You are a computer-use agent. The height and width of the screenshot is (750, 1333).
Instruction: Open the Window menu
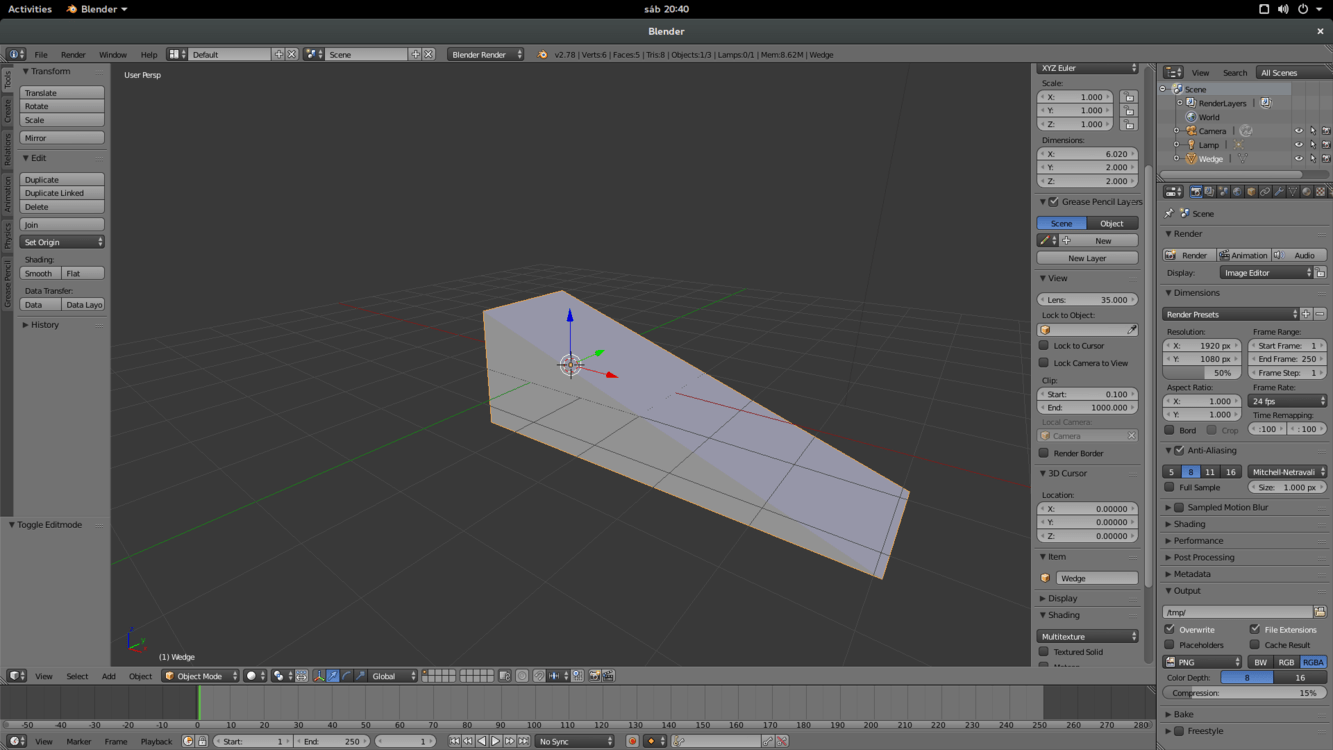[x=112, y=55]
